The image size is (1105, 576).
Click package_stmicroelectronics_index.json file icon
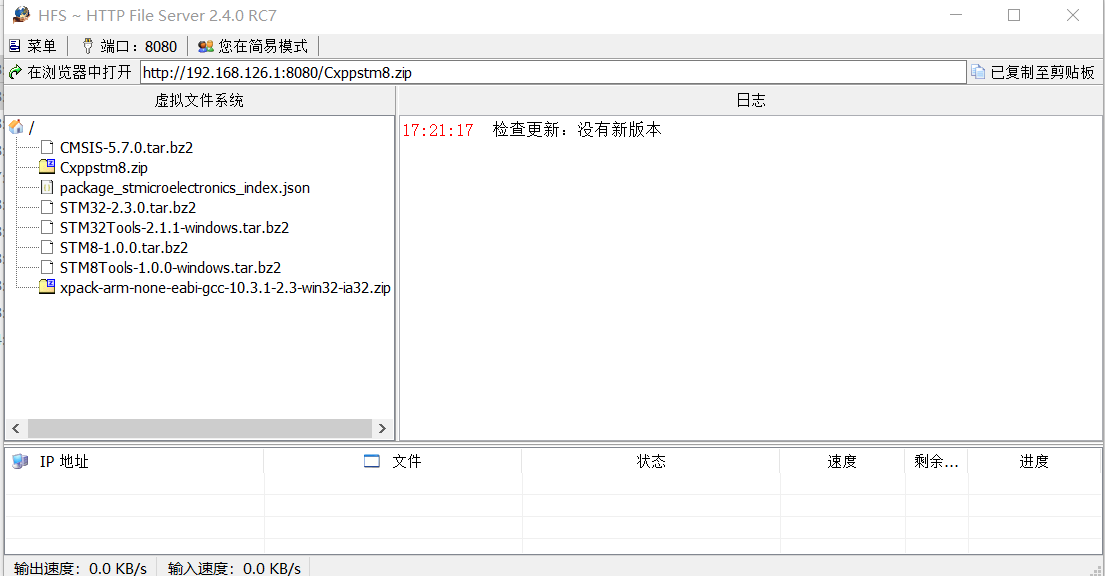(x=47, y=187)
